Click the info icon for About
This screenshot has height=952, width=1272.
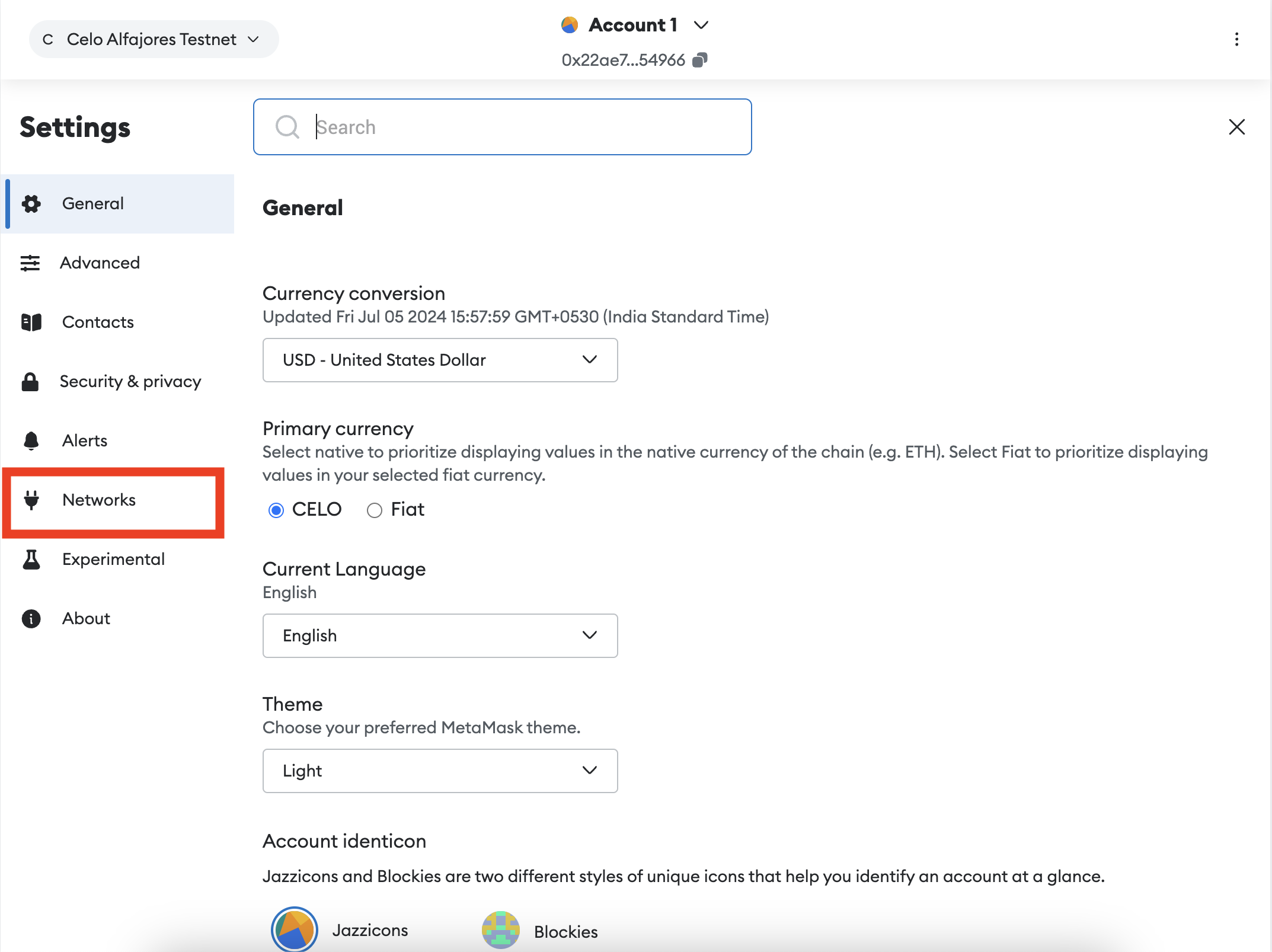31,618
